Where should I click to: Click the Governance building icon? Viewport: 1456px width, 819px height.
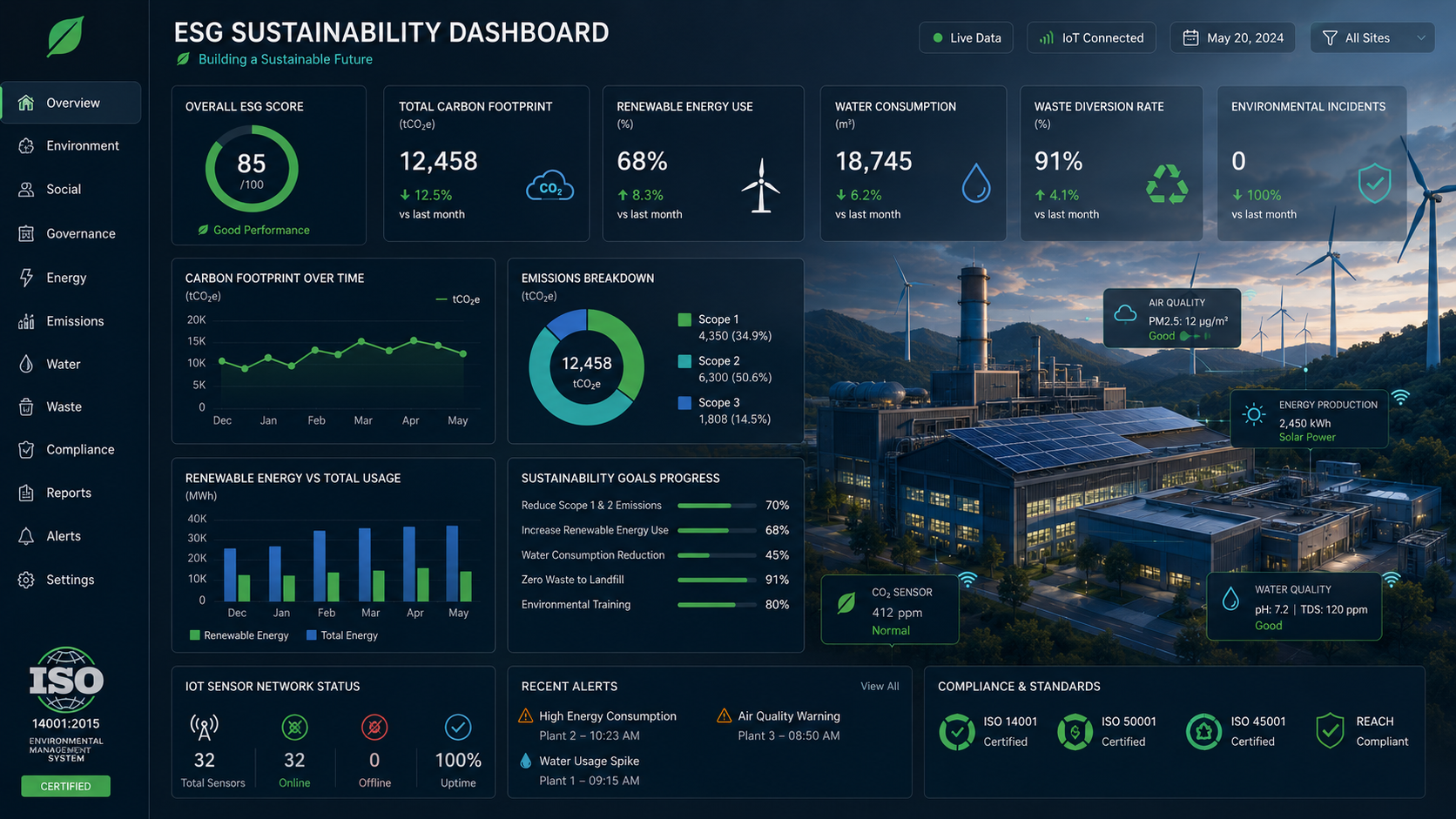click(x=26, y=233)
